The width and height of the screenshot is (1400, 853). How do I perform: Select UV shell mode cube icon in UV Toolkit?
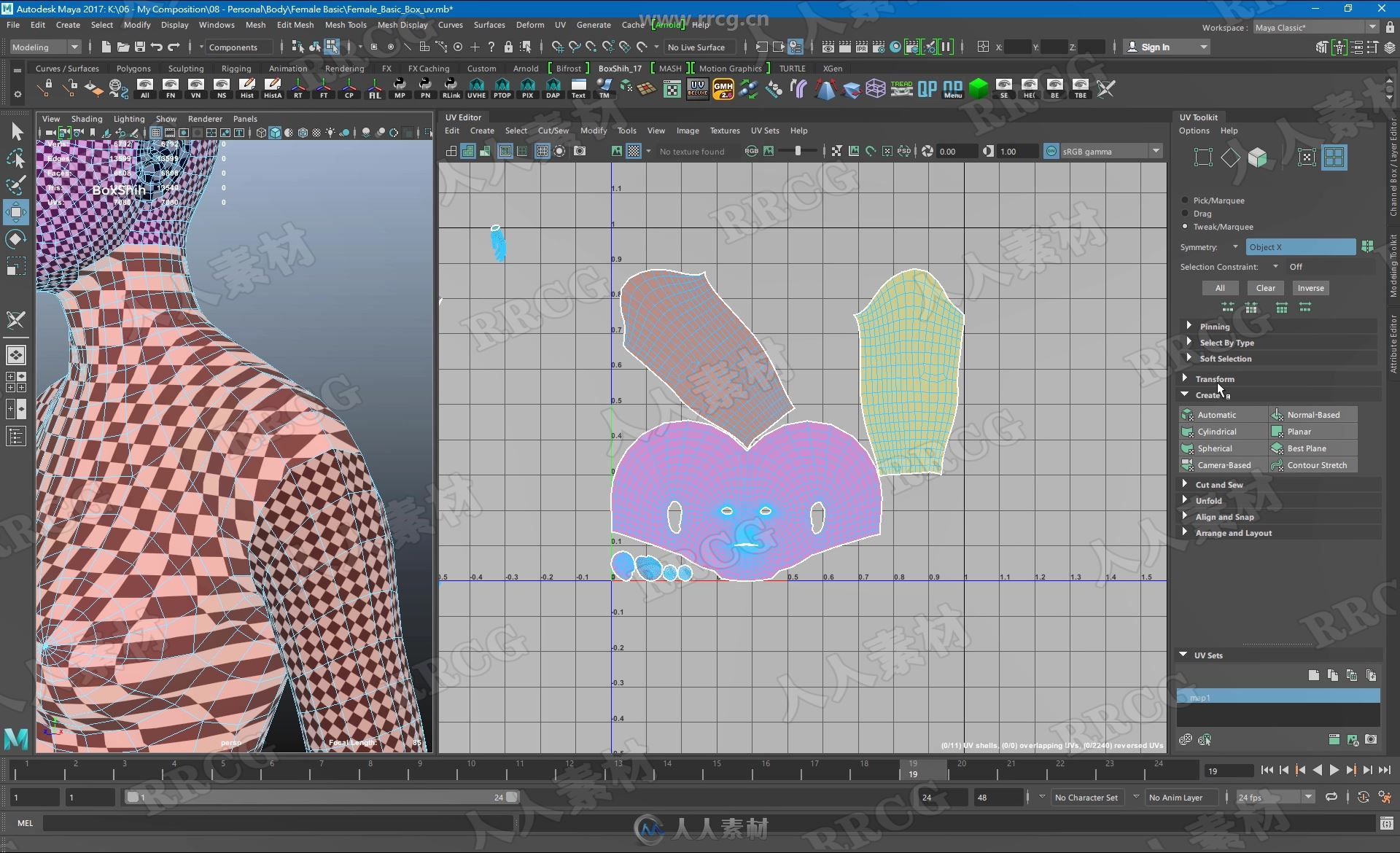coord(1258,157)
